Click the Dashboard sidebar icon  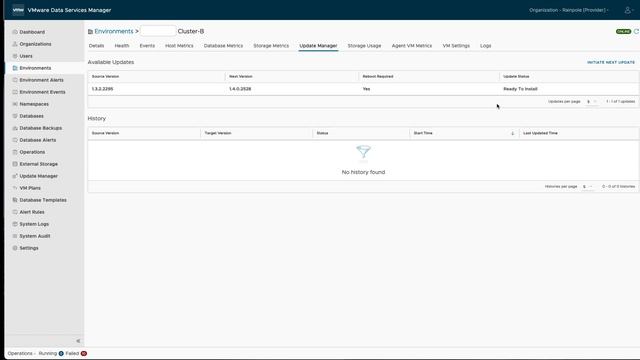coord(15,32)
